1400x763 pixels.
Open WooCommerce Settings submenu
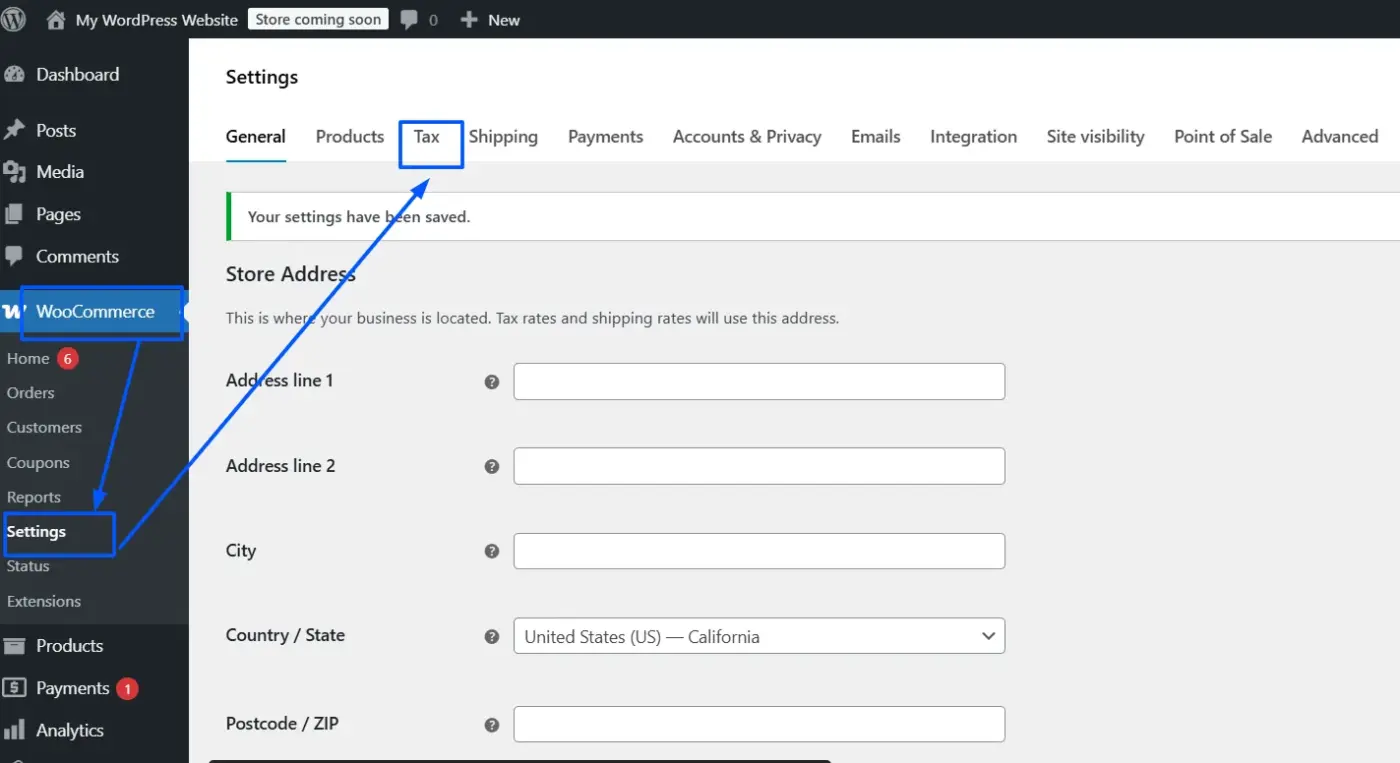tap(36, 532)
